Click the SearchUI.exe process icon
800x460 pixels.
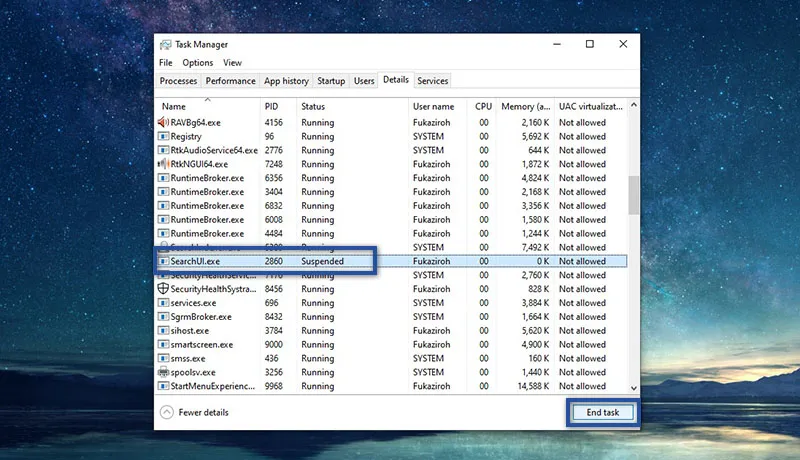point(163,261)
